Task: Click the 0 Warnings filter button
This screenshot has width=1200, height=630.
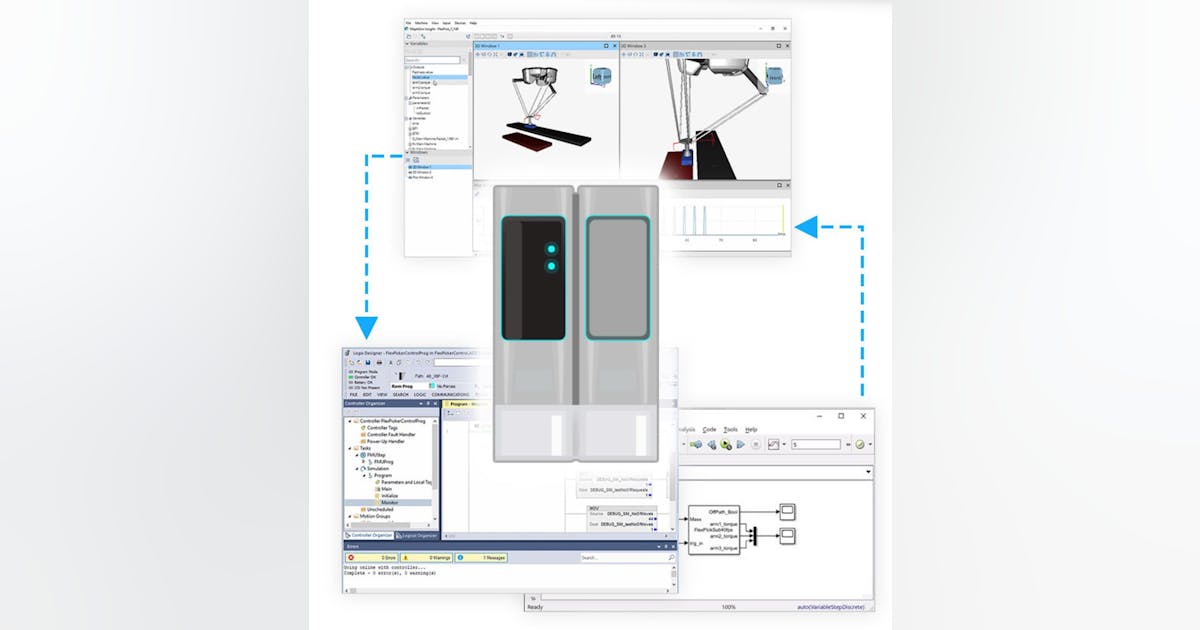Action: (x=427, y=557)
